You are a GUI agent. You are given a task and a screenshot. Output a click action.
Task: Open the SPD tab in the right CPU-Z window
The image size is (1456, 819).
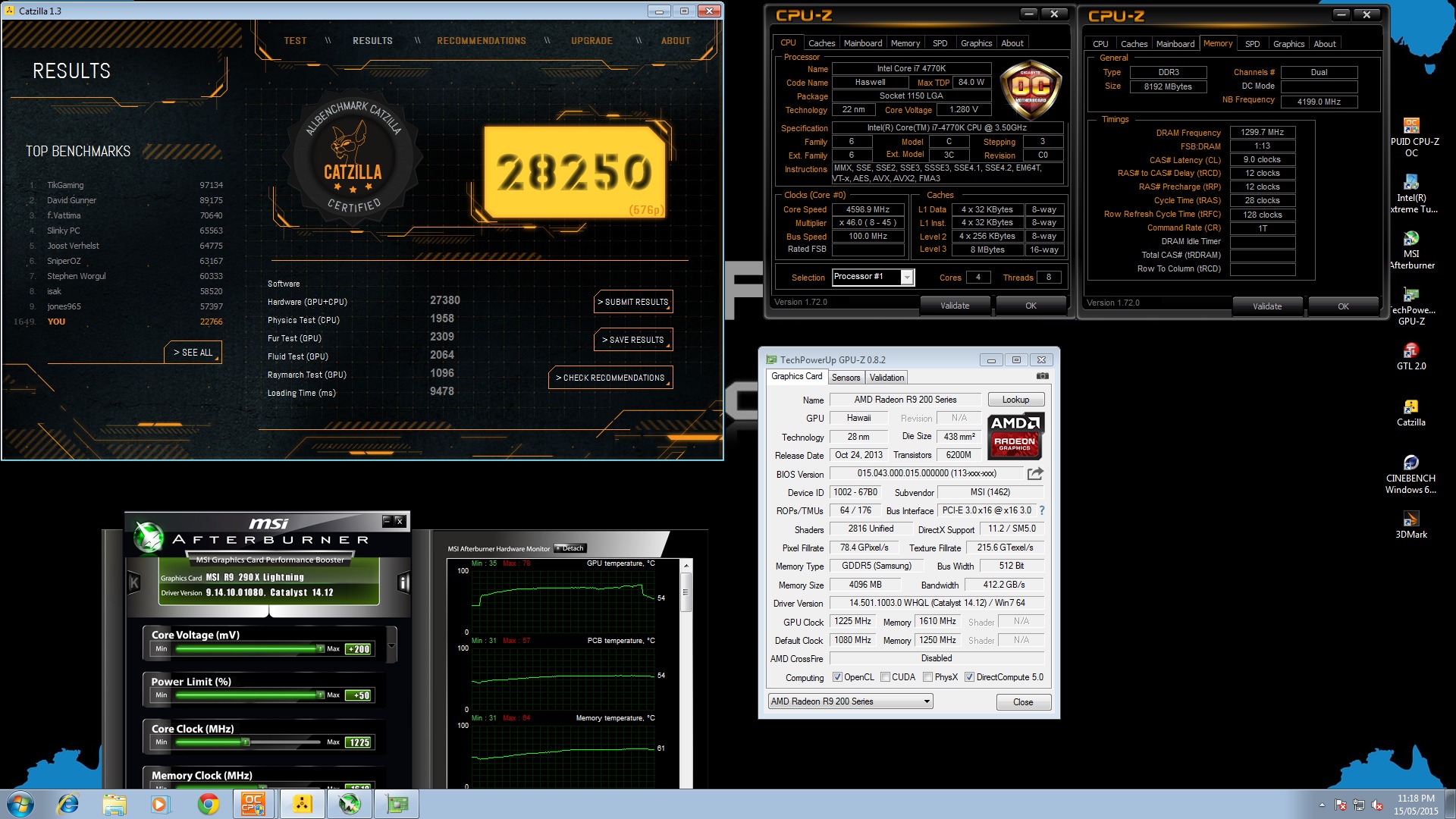(1253, 44)
